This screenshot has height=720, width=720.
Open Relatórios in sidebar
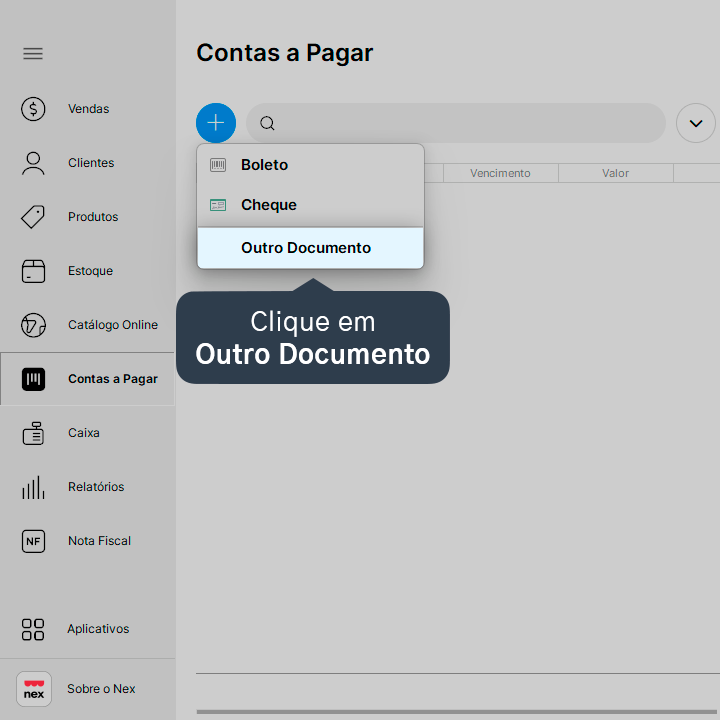click(96, 487)
